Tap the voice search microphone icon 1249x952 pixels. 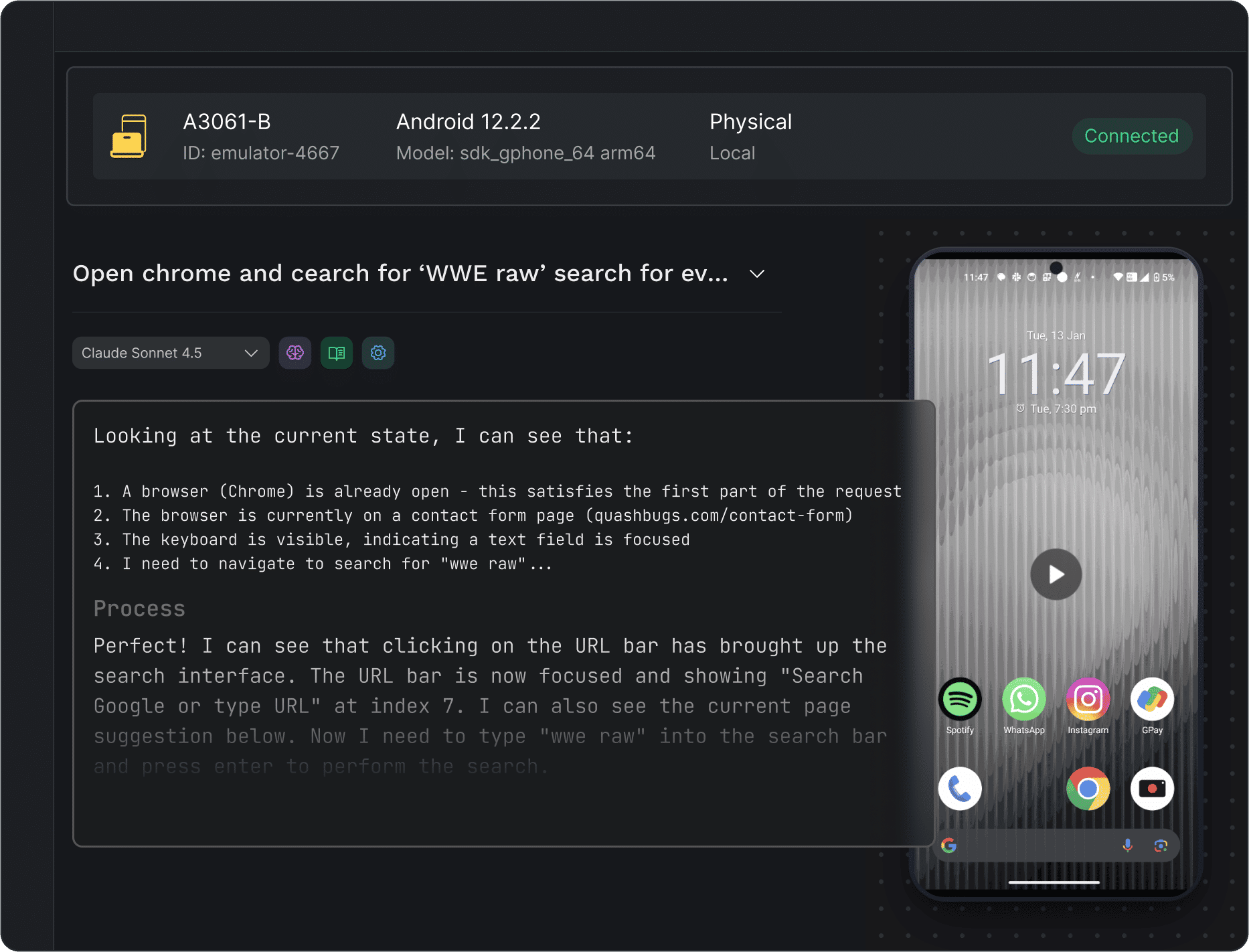click(x=1127, y=846)
